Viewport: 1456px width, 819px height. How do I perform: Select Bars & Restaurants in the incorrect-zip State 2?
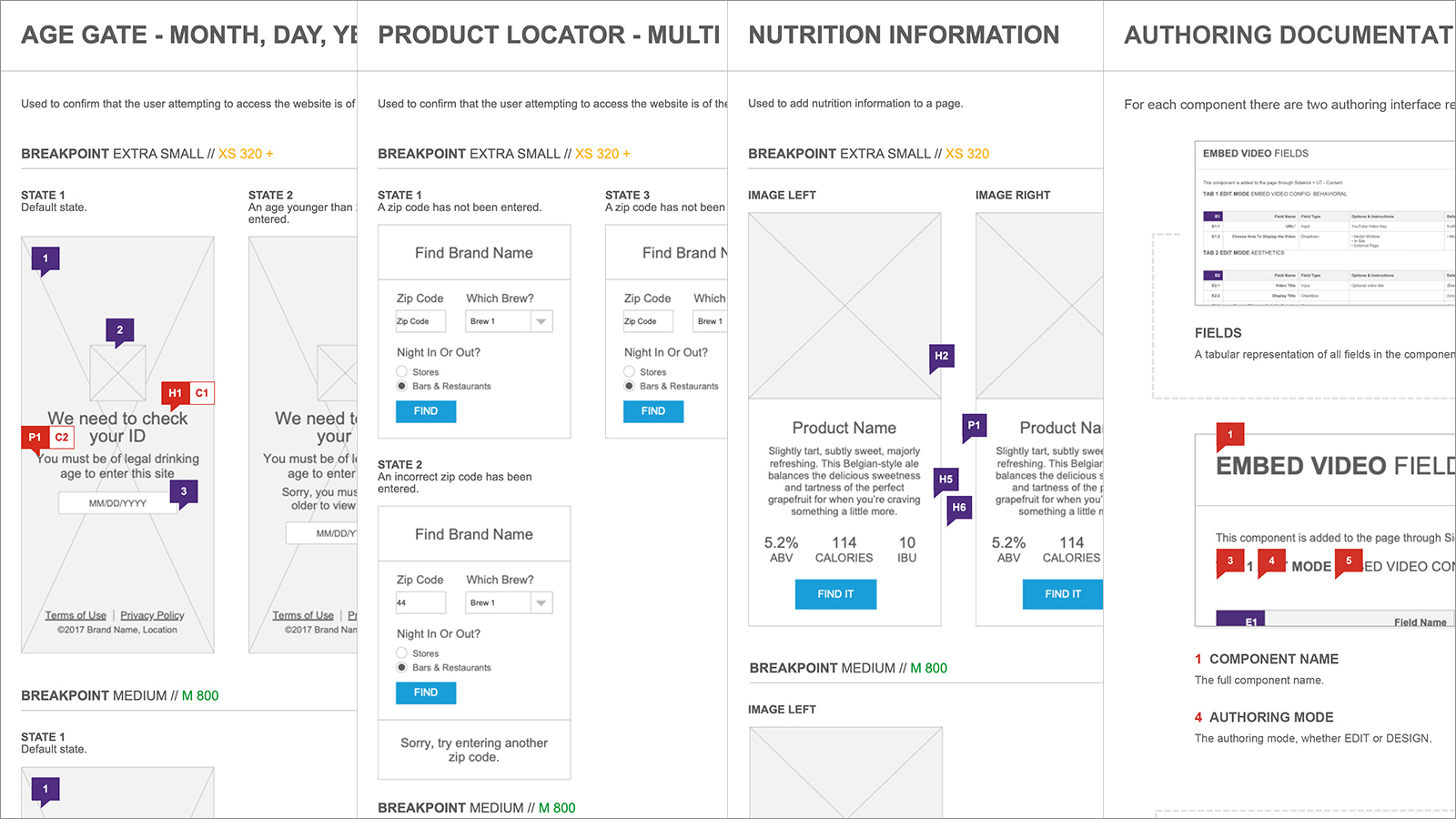click(401, 667)
